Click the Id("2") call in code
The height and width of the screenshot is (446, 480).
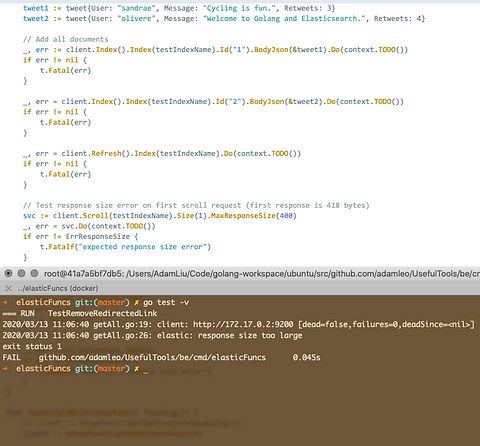tap(230, 102)
